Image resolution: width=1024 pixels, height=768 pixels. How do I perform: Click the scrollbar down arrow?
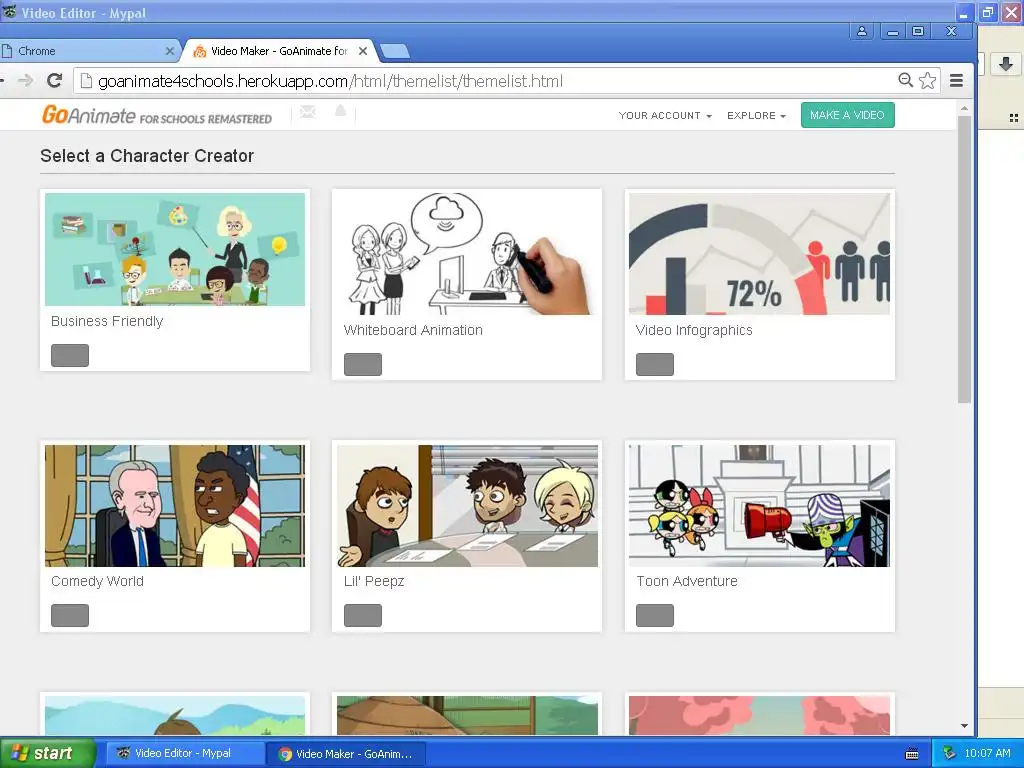tap(964, 726)
